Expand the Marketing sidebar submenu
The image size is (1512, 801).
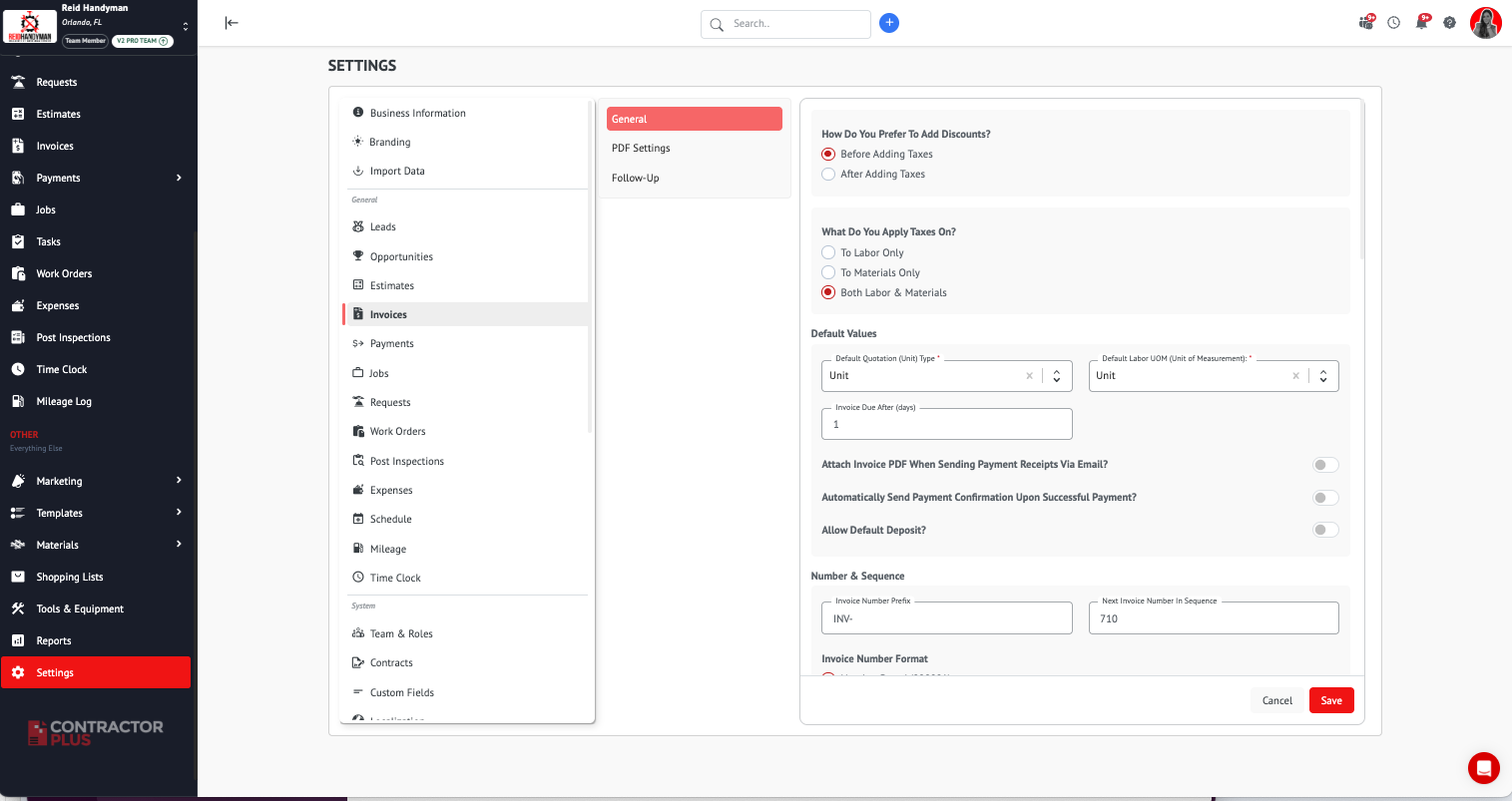coord(179,481)
